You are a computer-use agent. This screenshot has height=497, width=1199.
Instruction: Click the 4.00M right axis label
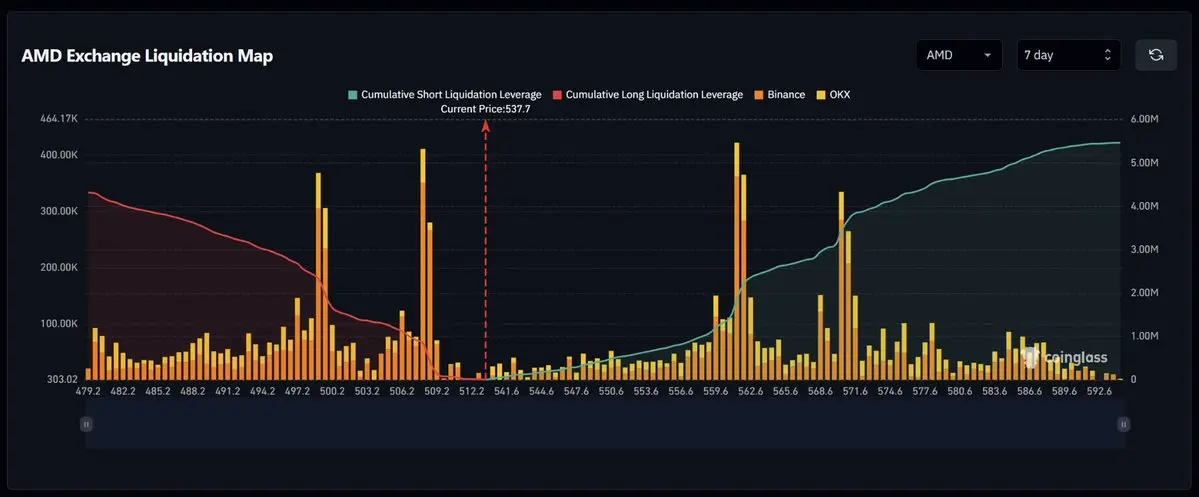click(x=1145, y=206)
